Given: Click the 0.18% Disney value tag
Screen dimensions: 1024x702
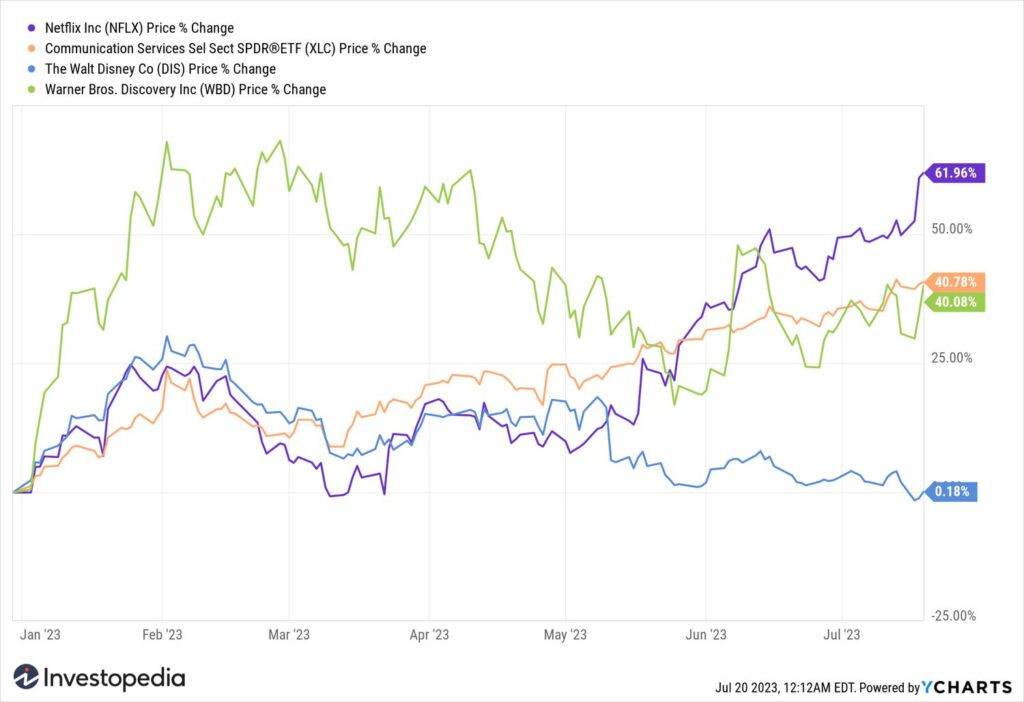Looking at the screenshot, I should tap(951, 491).
